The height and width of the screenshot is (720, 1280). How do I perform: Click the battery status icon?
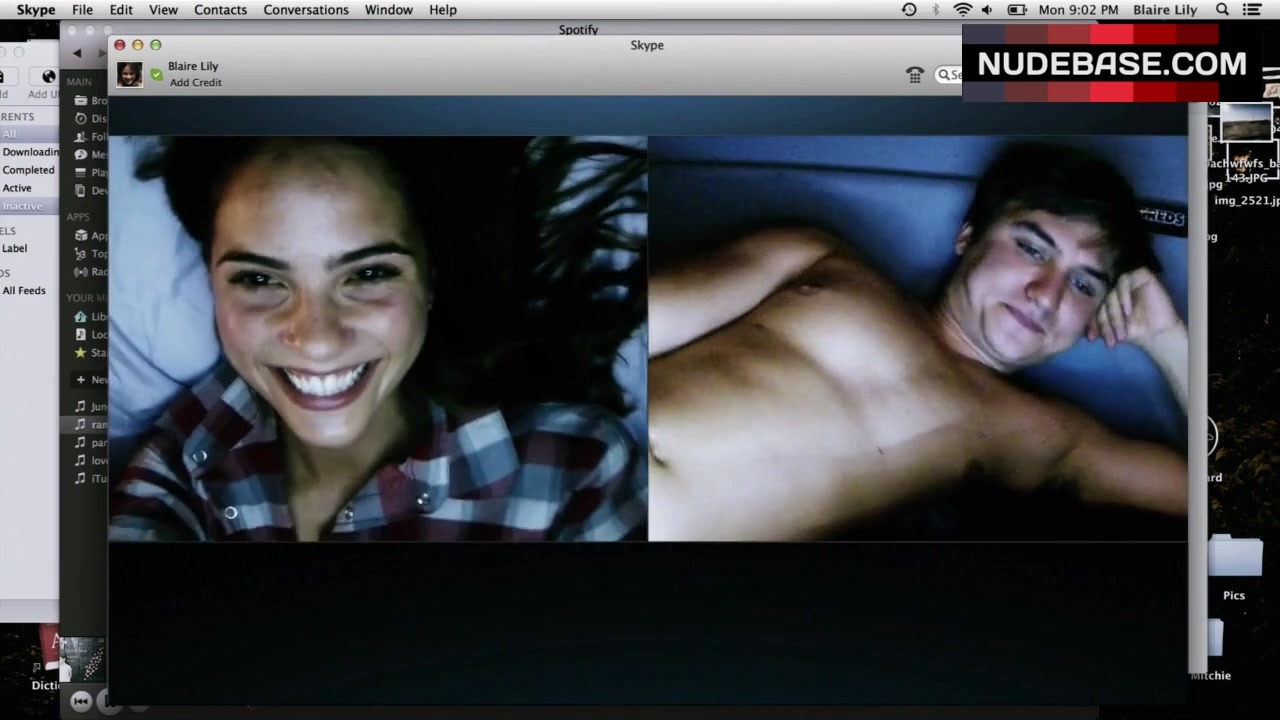1017,10
